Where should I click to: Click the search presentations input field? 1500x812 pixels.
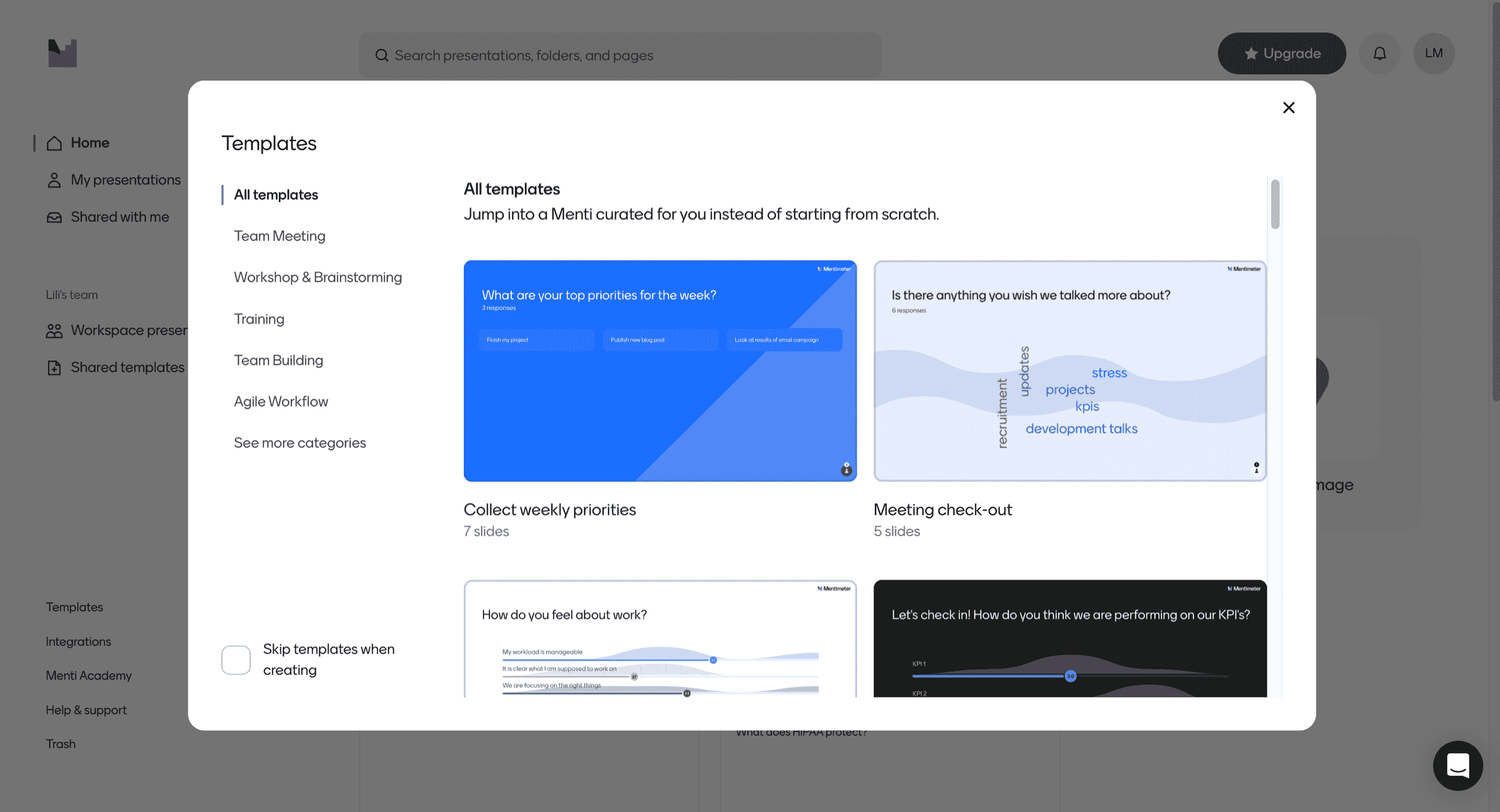(620, 56)
